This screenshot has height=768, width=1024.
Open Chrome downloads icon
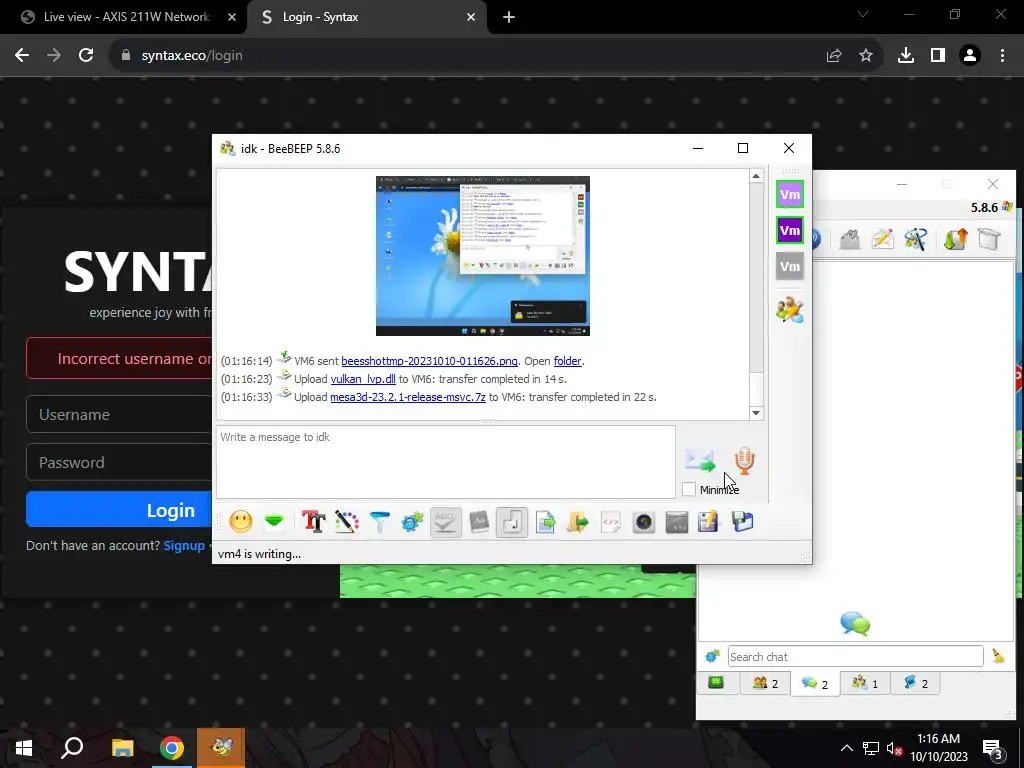(x=905, y=56)
